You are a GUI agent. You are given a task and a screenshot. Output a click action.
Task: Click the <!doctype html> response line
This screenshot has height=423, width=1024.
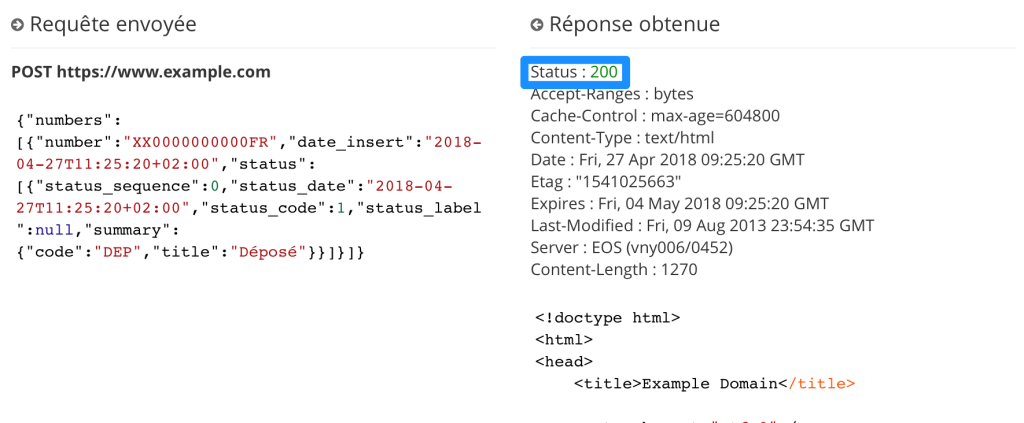(607, 318)
